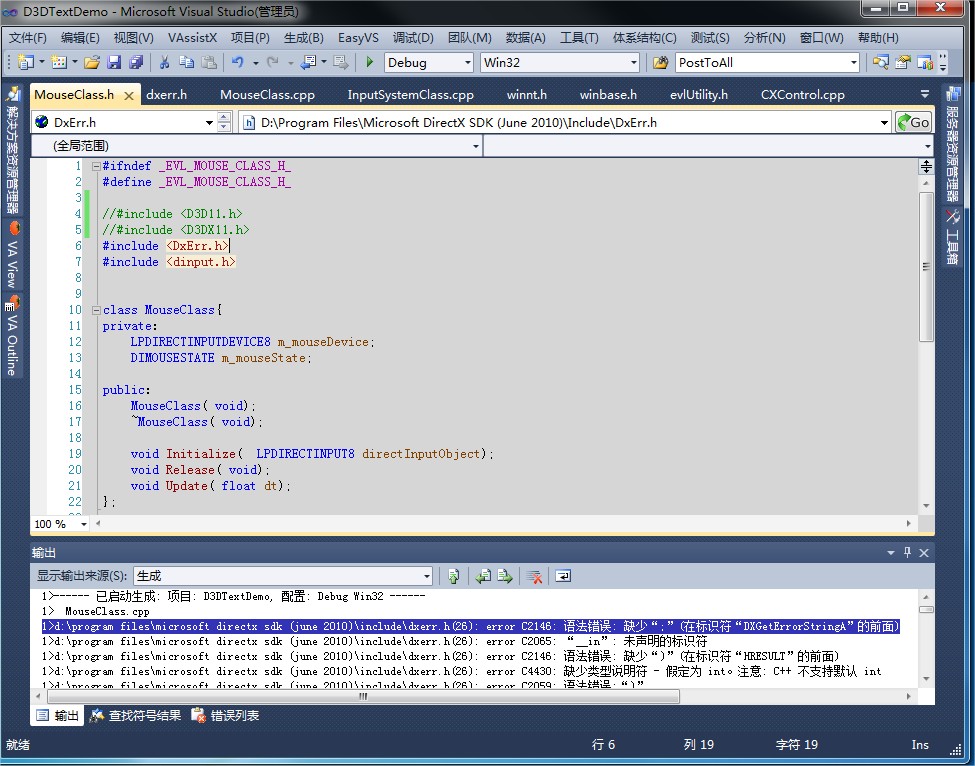Open the Toolbox side tab
This screenshot has width=975, height=766.
pyautogui.click(x=953, y=236)
